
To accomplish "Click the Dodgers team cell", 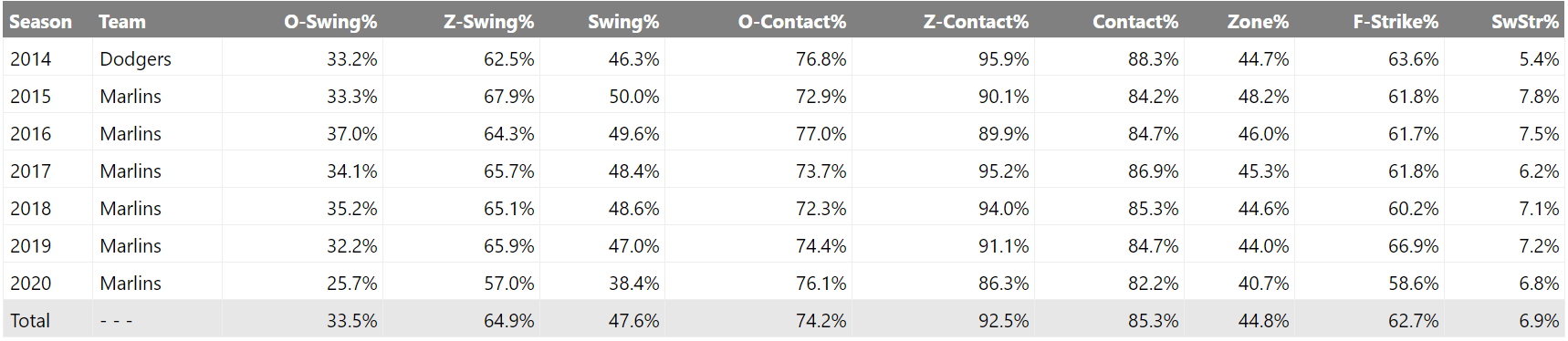I will point(136,59).
